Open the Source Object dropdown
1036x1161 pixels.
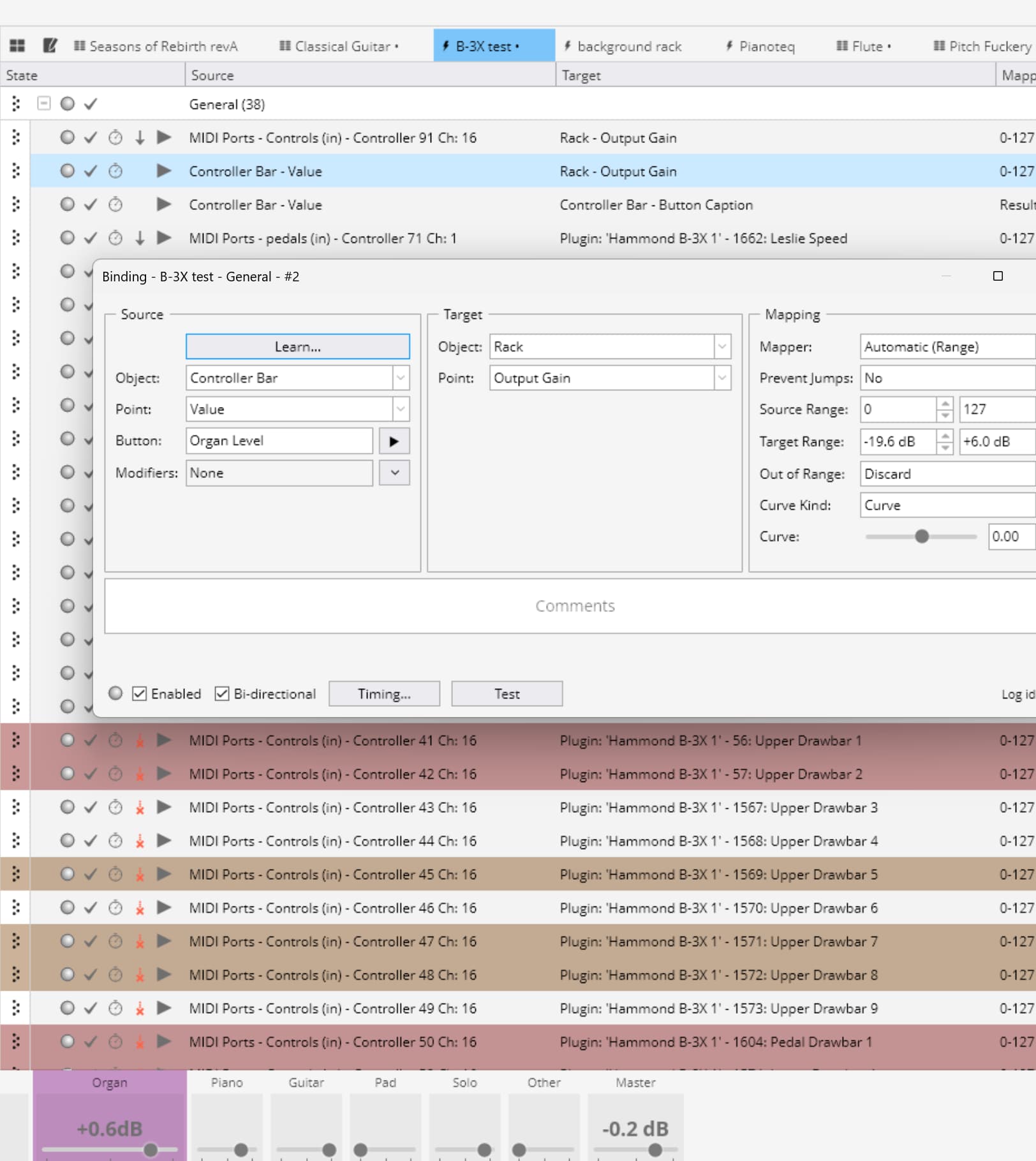[400, 378]
